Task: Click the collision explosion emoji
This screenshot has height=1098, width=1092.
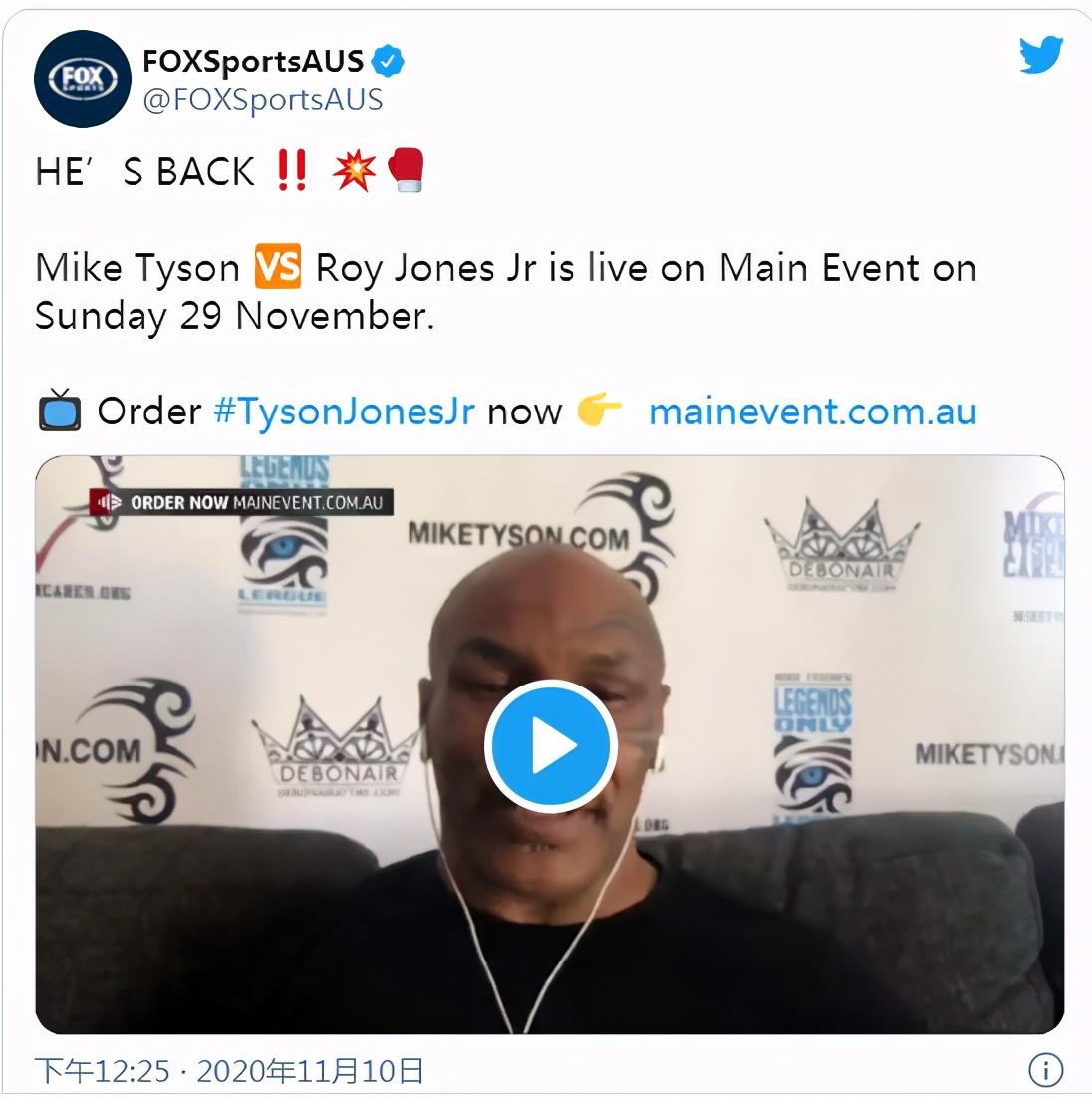Action: pos(355,170)
